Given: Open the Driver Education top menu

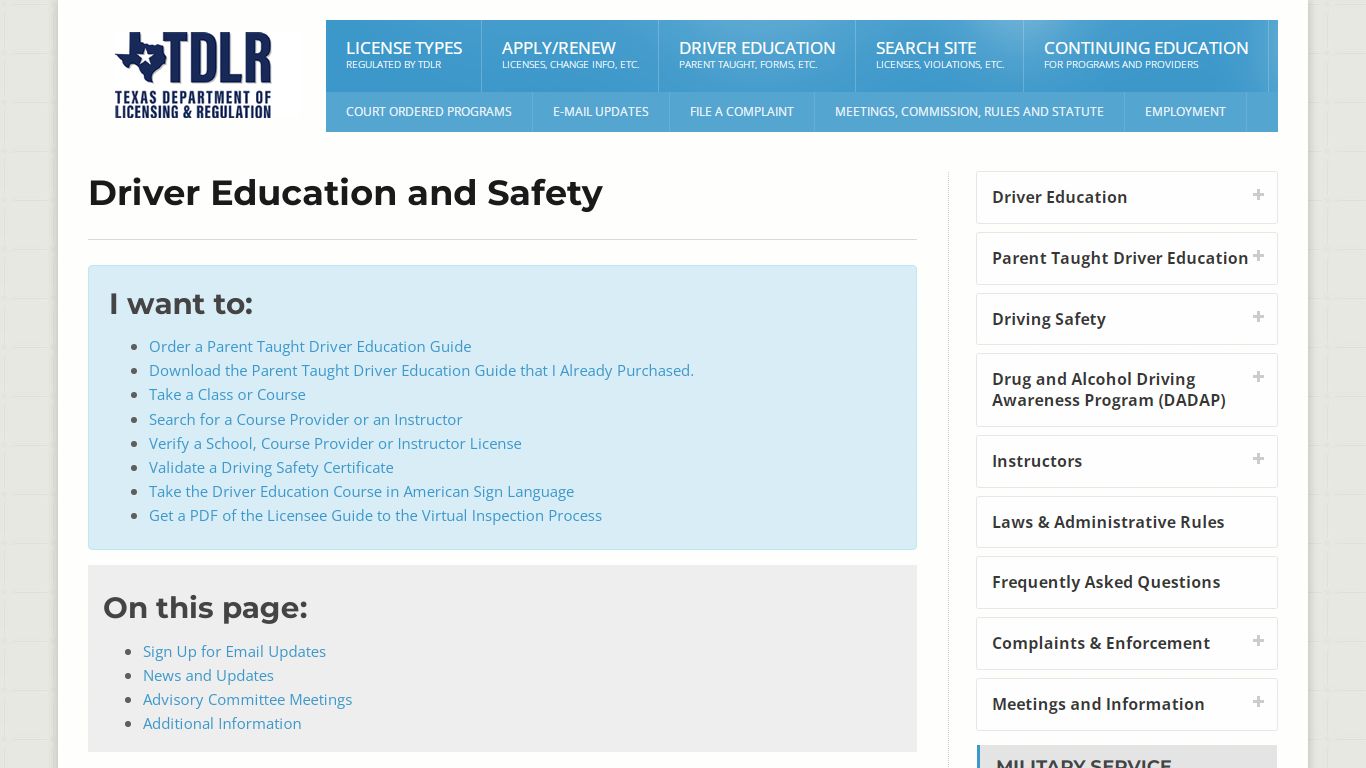Looking at the screenshot, I should [x=757, y=56].
